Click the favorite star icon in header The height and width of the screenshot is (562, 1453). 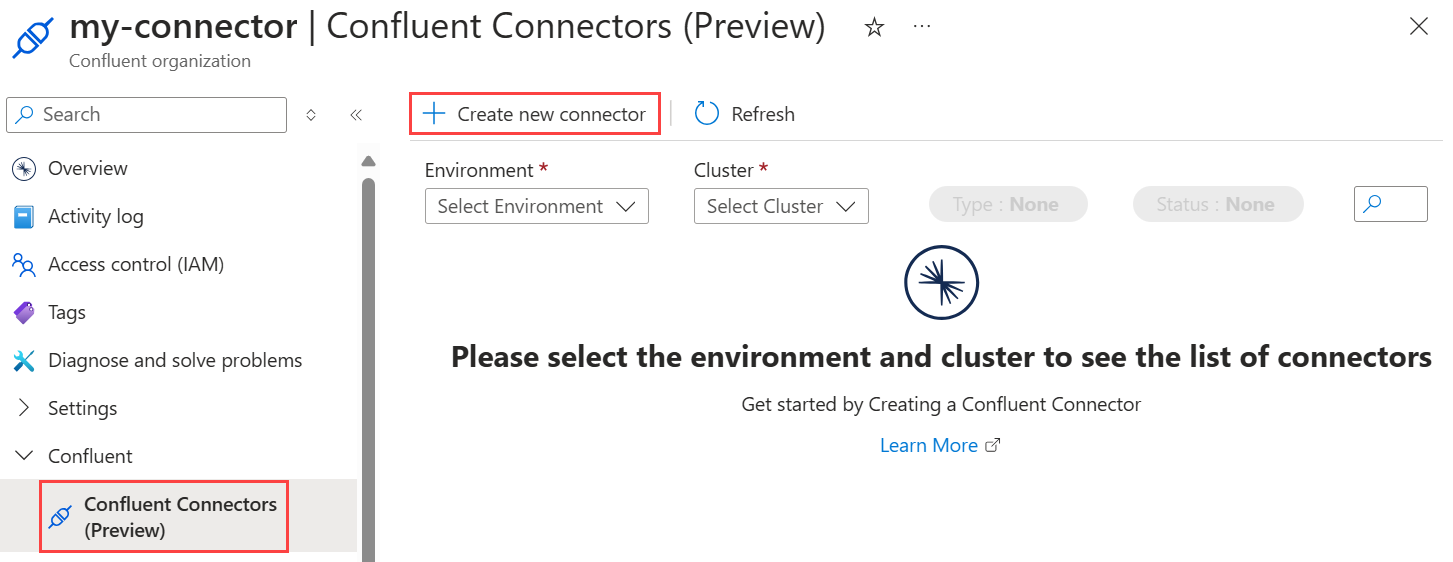coord(874,28)
